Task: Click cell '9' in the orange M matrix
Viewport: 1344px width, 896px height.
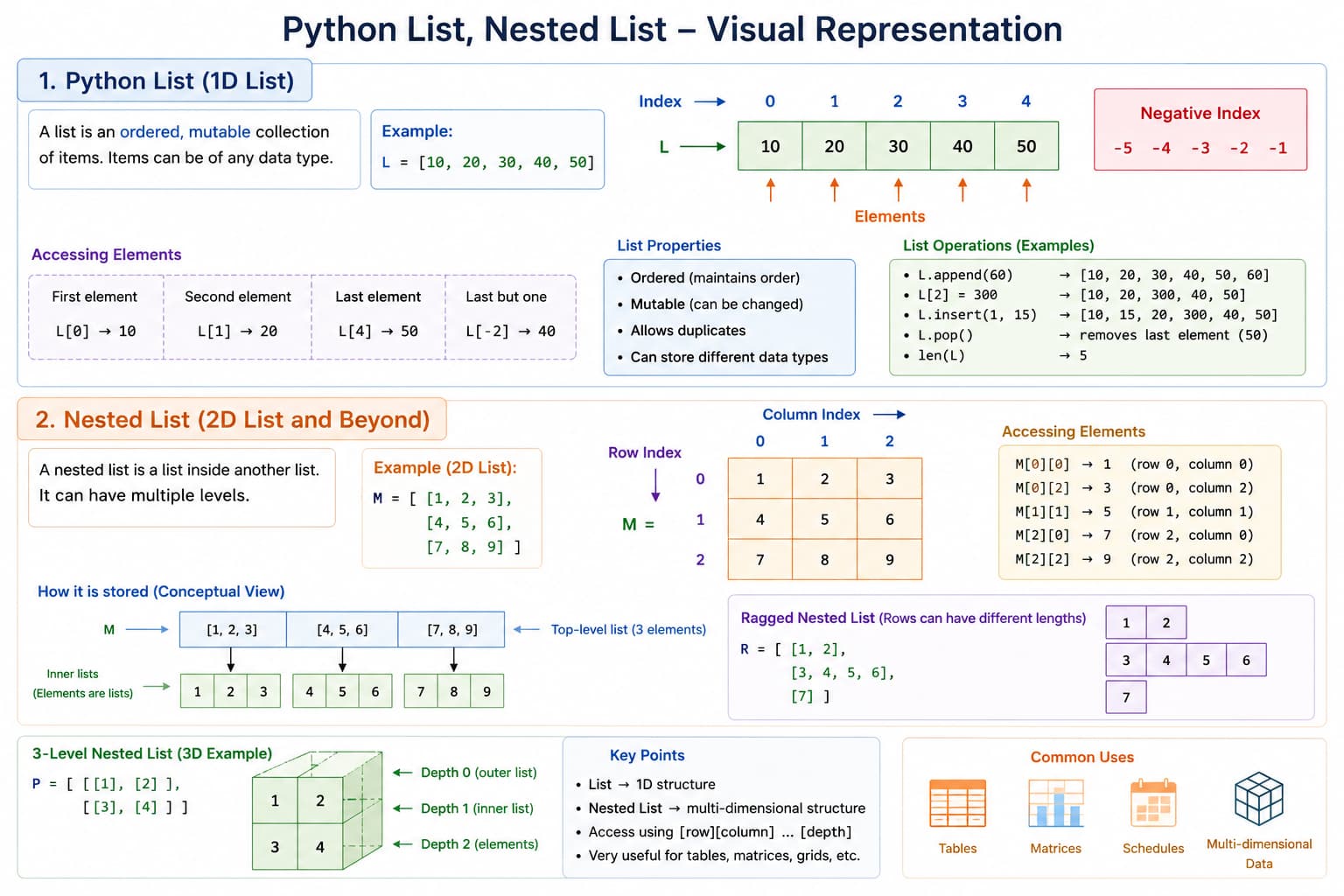Action: pyautogui.click(x=889, y=559)
